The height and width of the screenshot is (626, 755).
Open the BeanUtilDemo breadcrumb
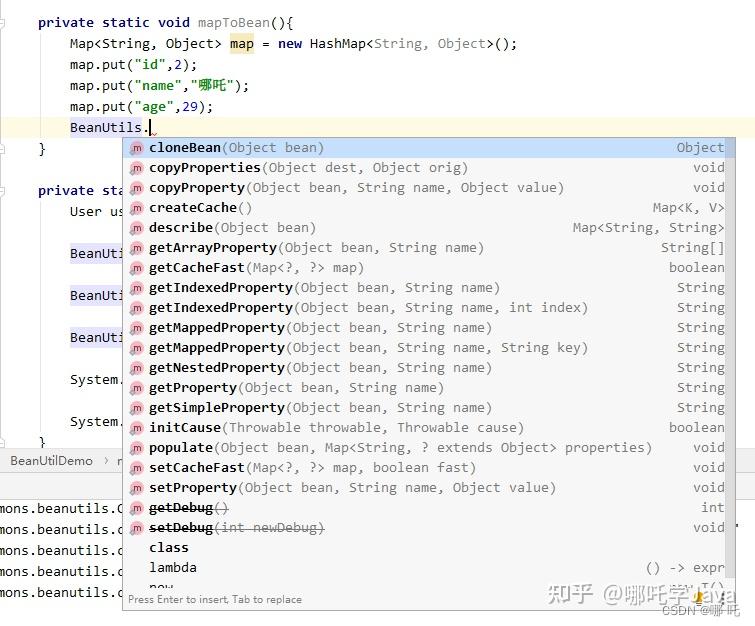click(51, 461)
